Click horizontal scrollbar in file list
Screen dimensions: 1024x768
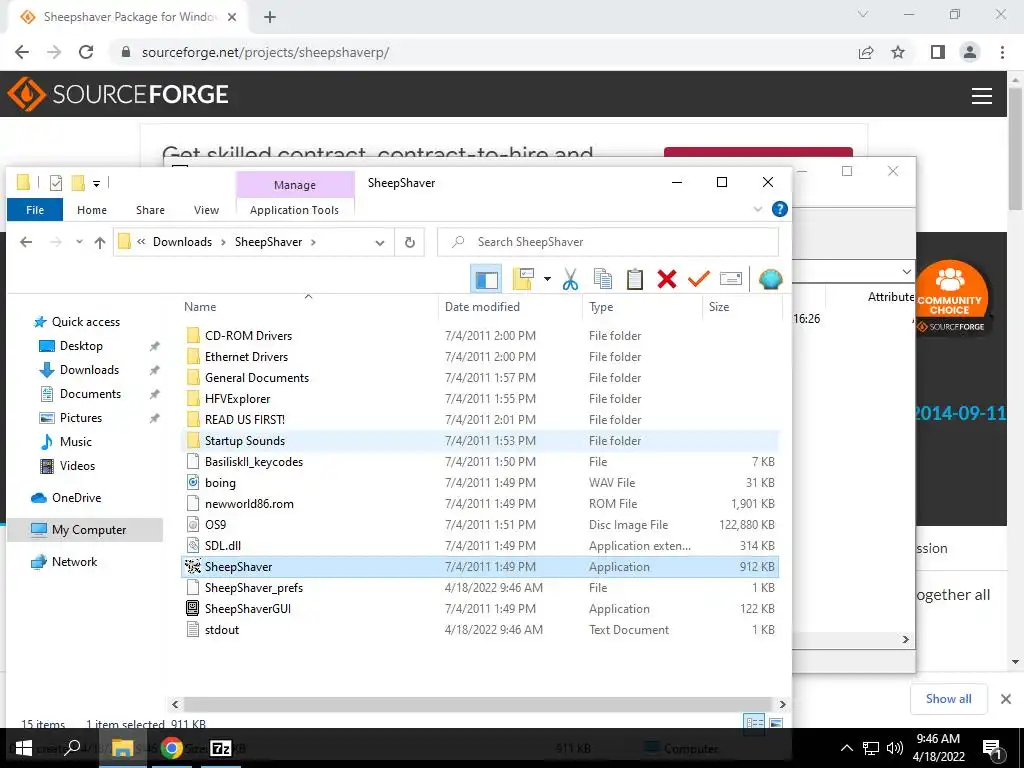click(478, 704)
